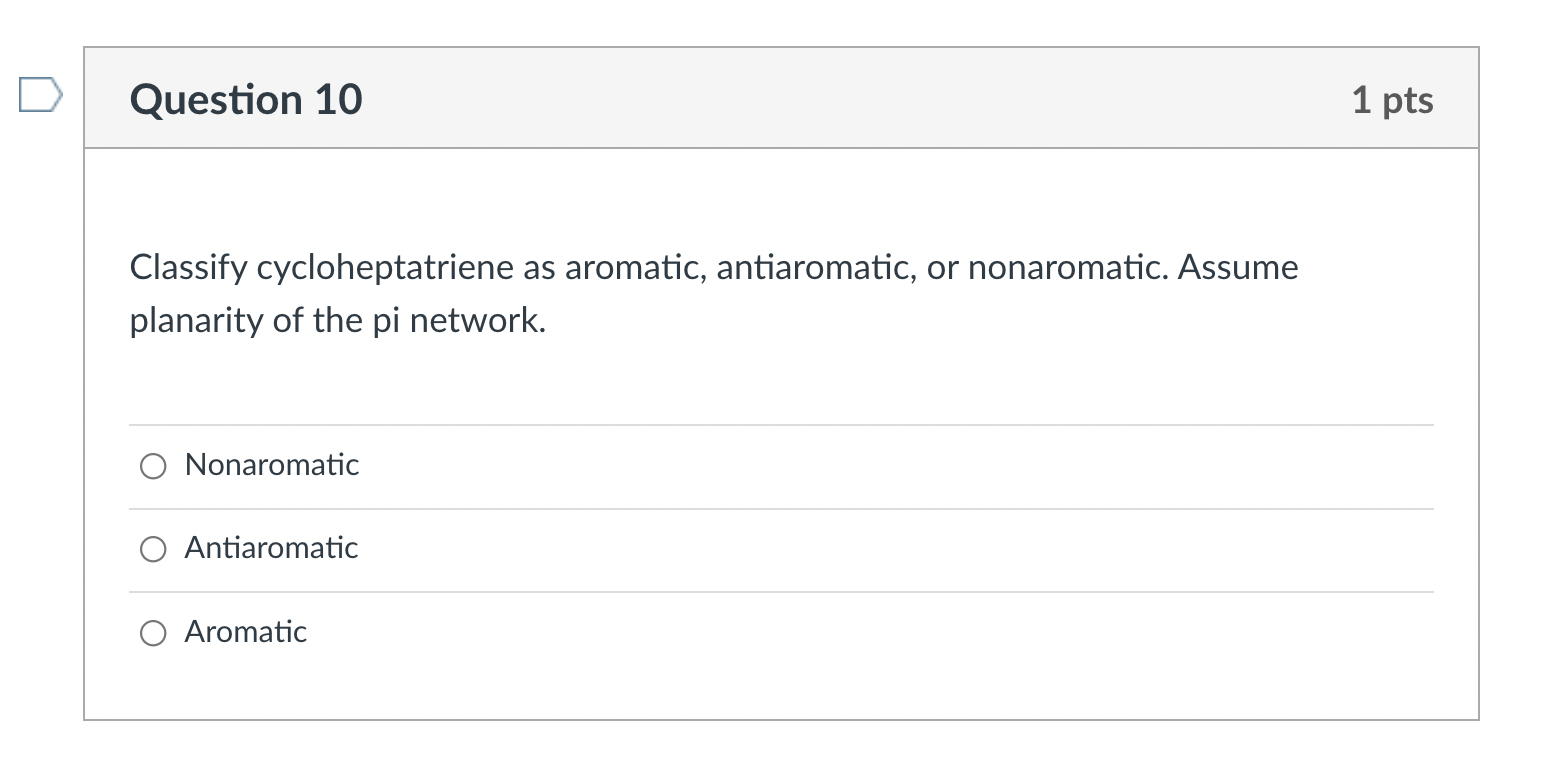Viewport: 1544px width, 769px height.
Task: Click the Question 10 heading
Action: [246, 100]
